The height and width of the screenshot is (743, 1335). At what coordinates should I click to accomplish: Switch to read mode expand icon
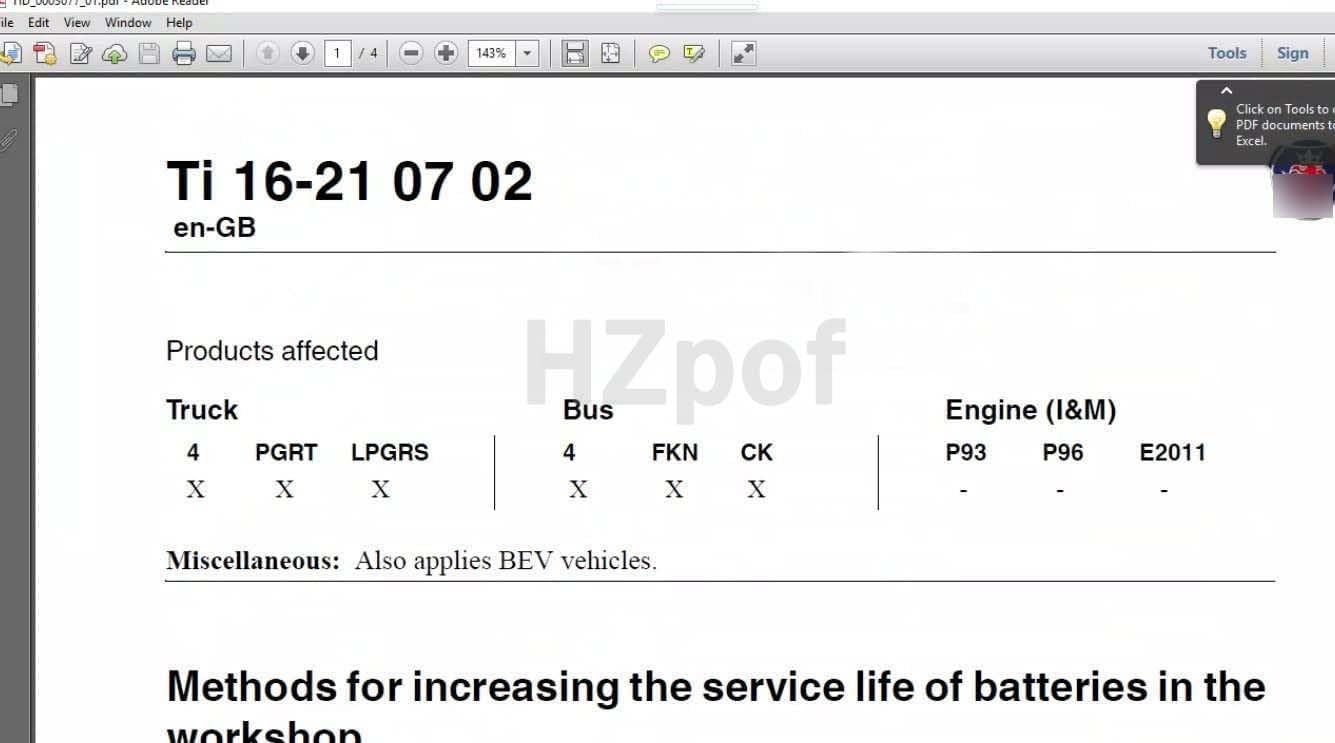743,53
